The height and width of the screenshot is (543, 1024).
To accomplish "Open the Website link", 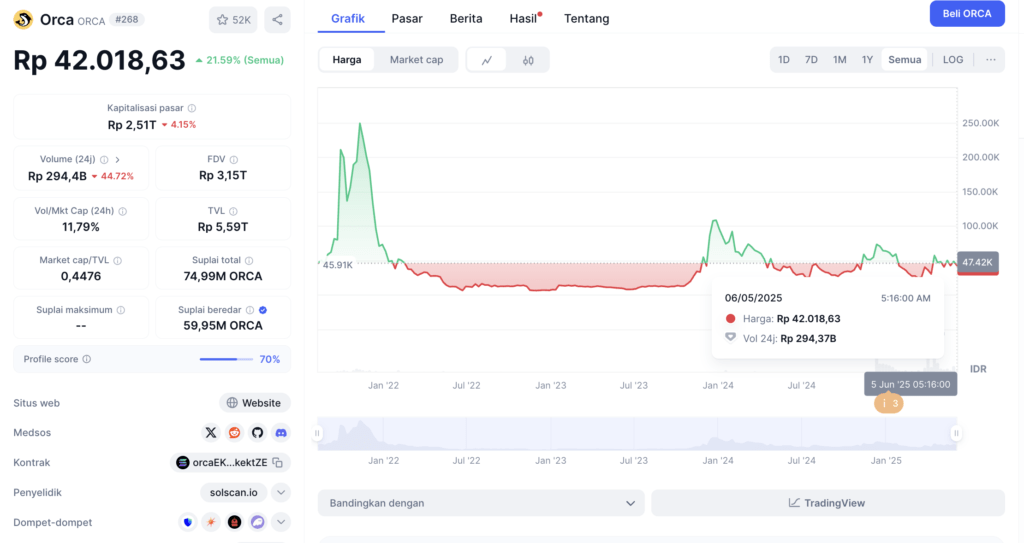I will [x=255, y=403].
